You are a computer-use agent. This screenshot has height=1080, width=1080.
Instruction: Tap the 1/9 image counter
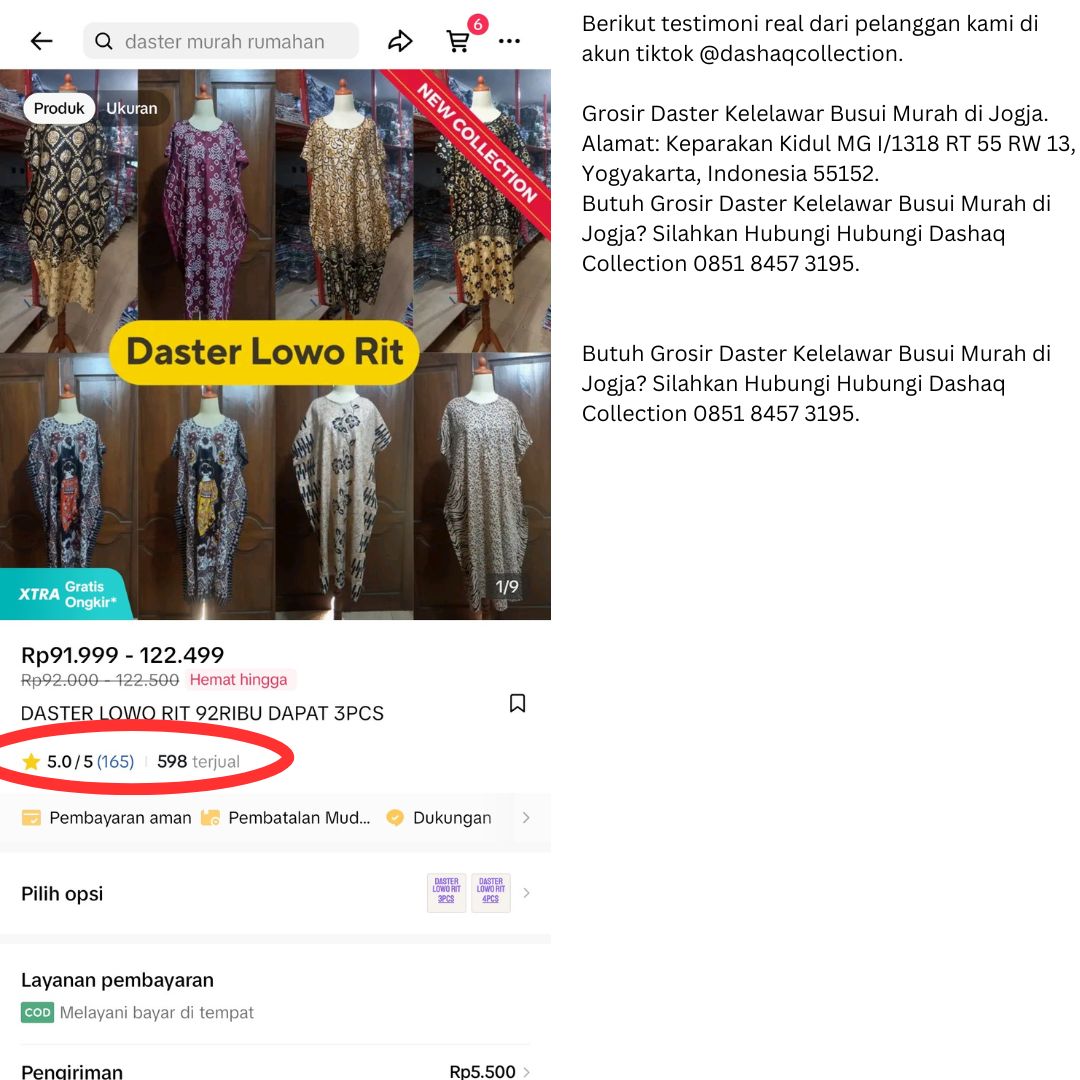[x=507, y=587]
